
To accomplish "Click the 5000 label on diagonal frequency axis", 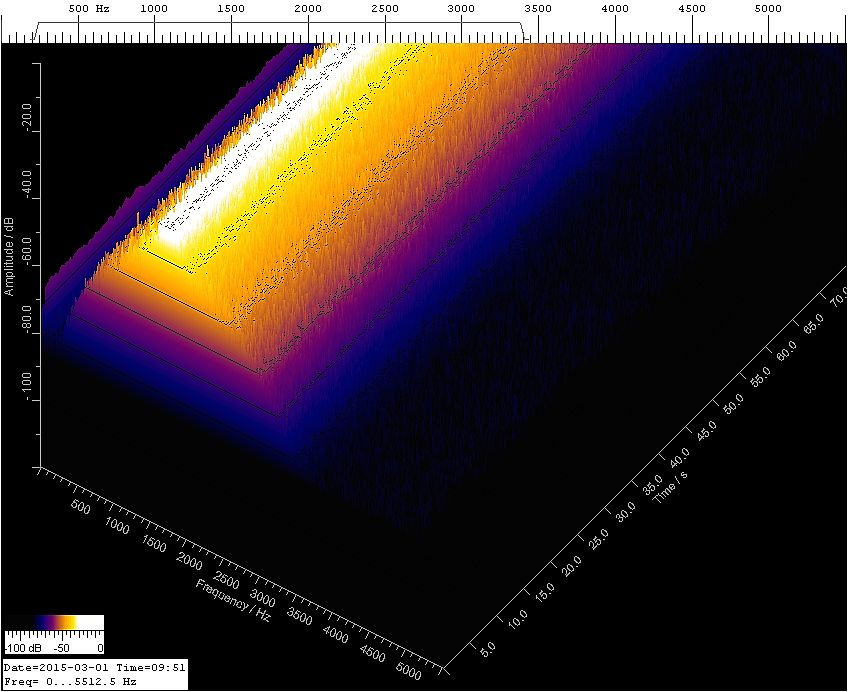I will [409, 669].
